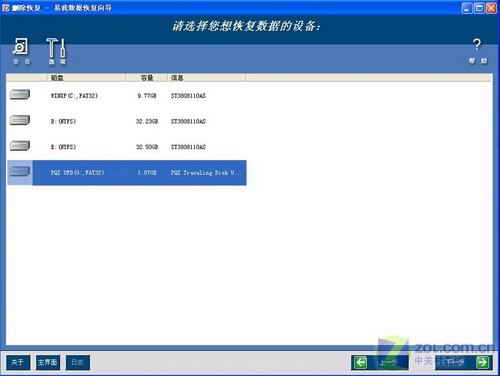Select the "PQI USB (H:, FAT32)" entry
The image size is (500, 376).
pos(77,173)
